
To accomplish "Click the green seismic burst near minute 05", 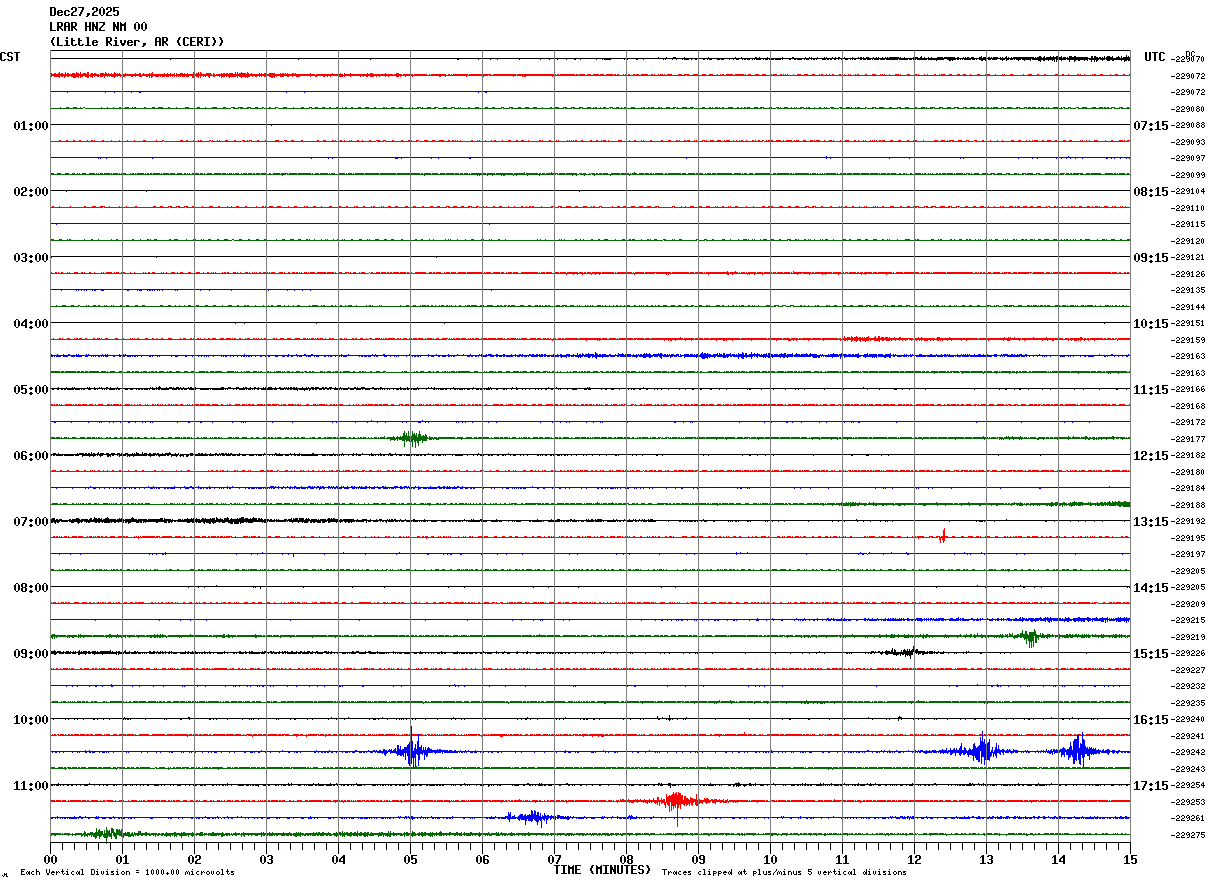I will click(412, 438).
